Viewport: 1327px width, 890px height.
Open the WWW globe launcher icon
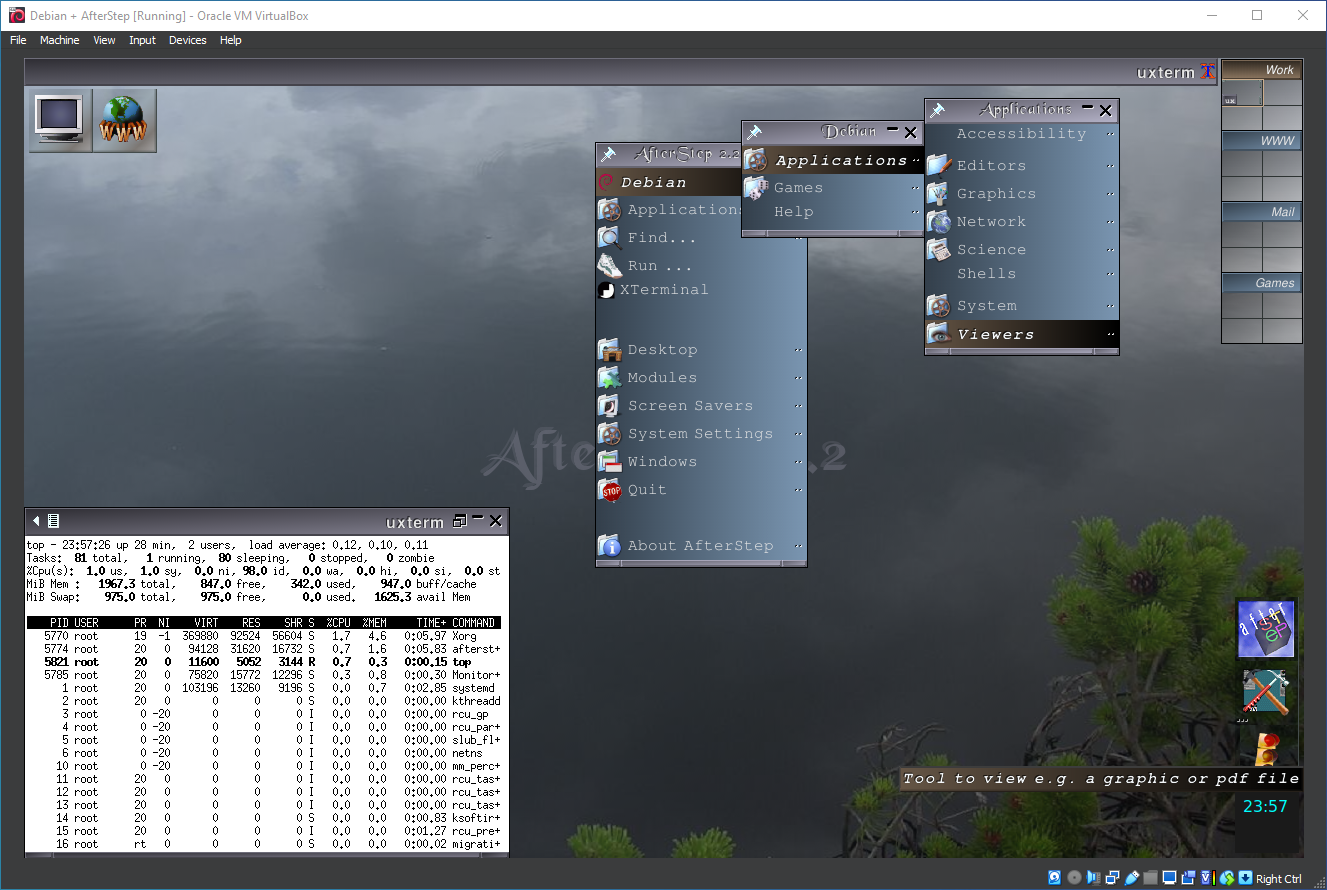tap(124, 120)
